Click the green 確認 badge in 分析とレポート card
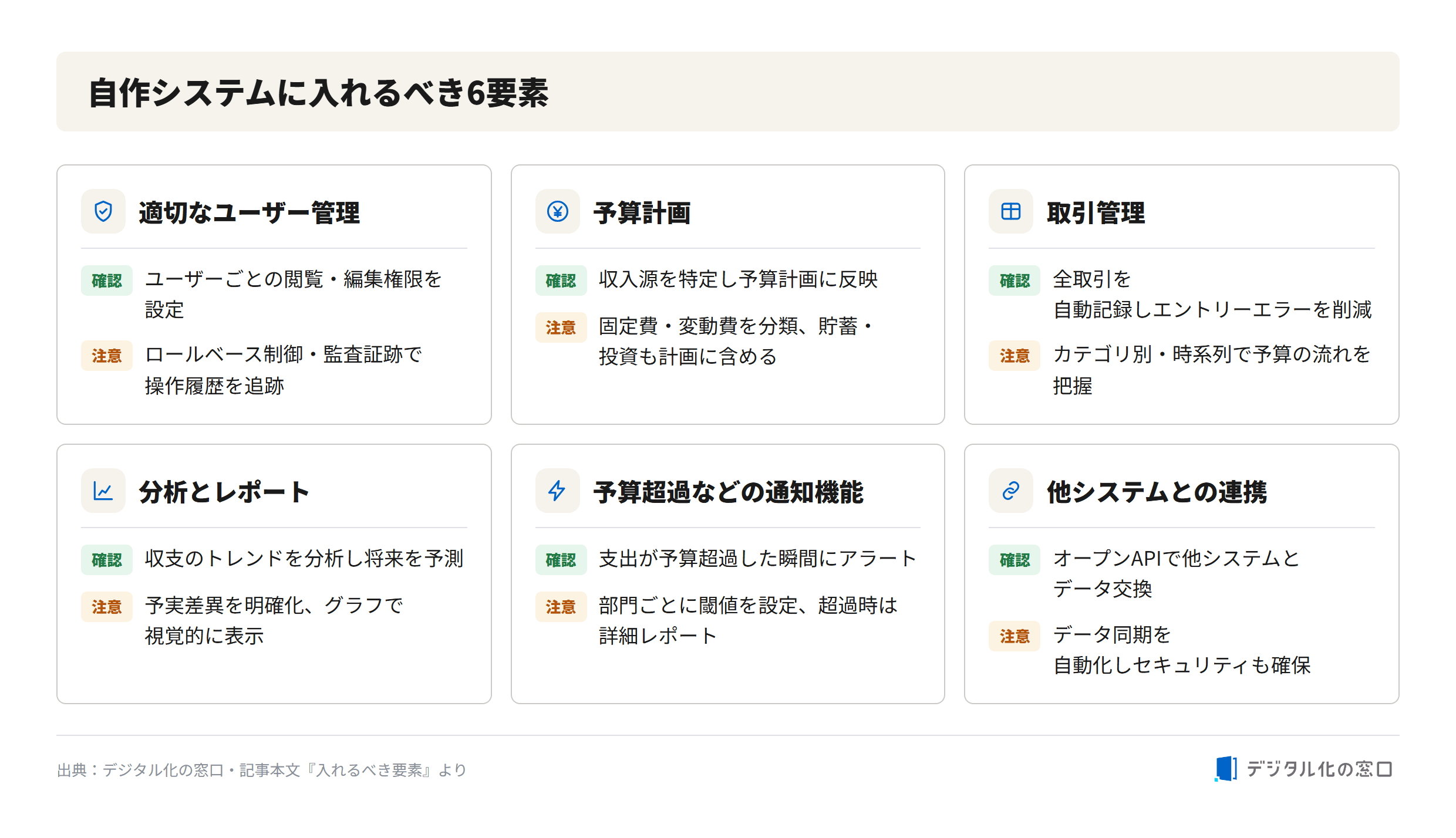This screenshot has height=838, width=1456. point(107,560)
